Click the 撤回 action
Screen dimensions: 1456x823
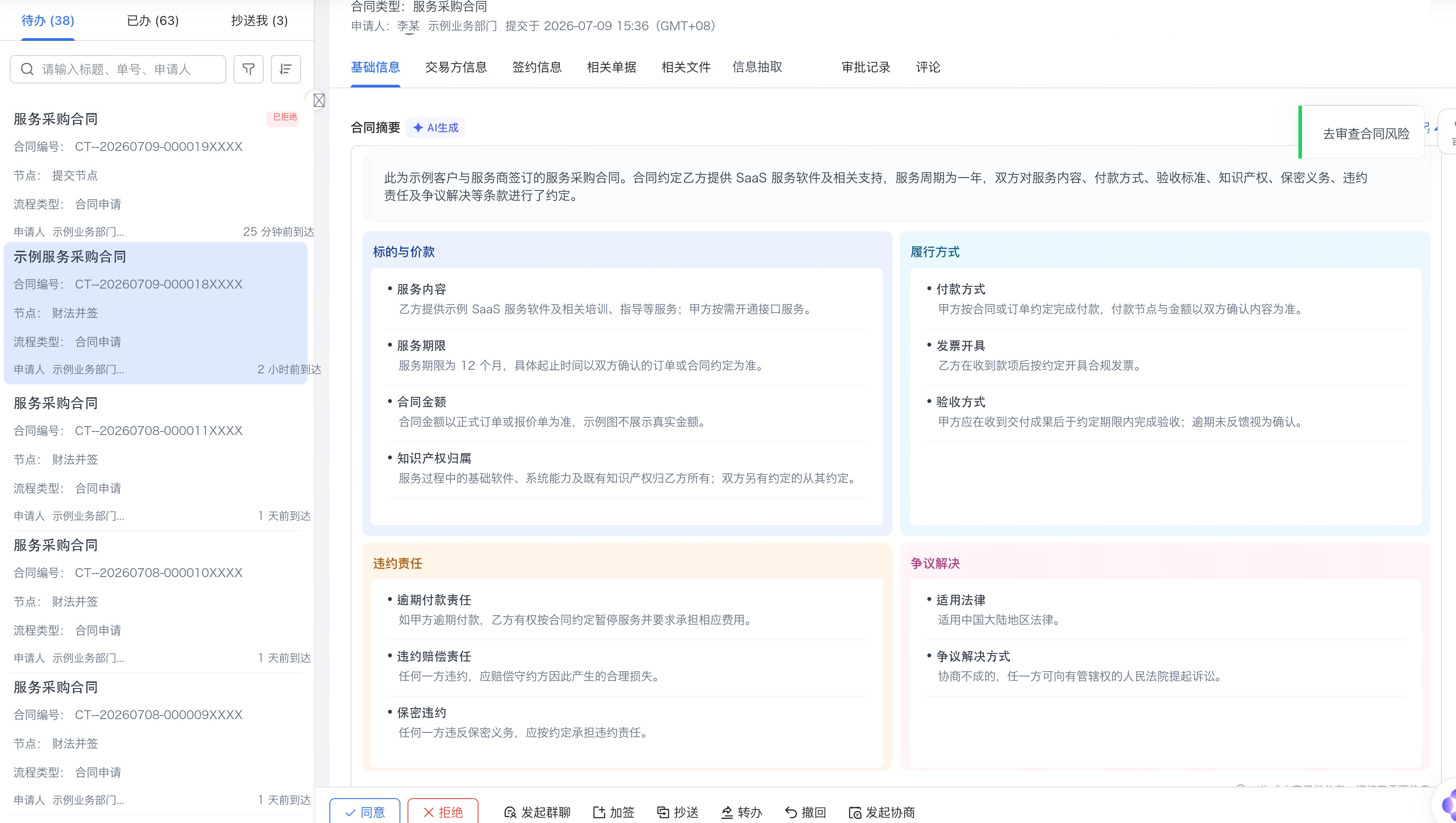tap(805, 812)
